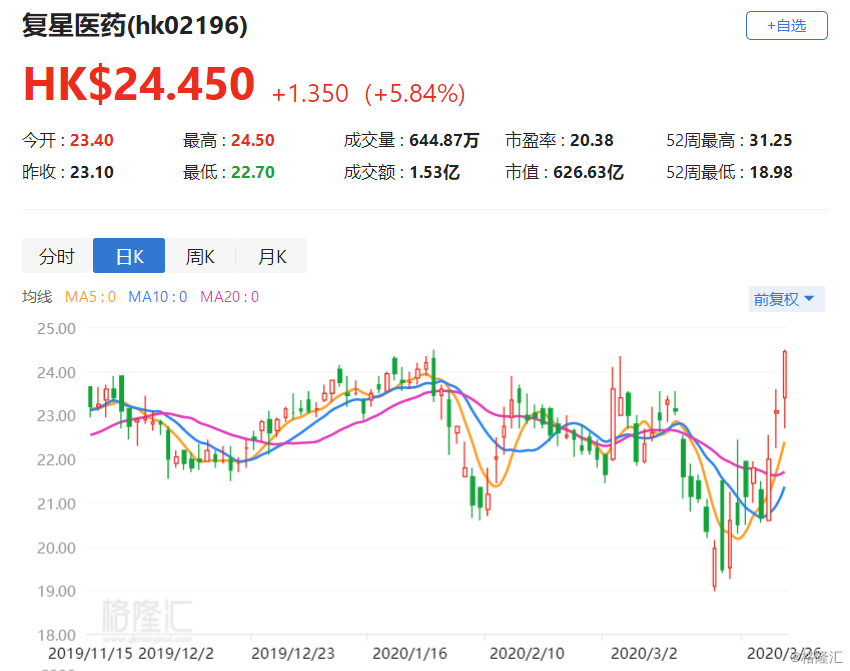850x671 pixels.
Task: Click the 52周最高 value 31.25
Action: (770, 140)
